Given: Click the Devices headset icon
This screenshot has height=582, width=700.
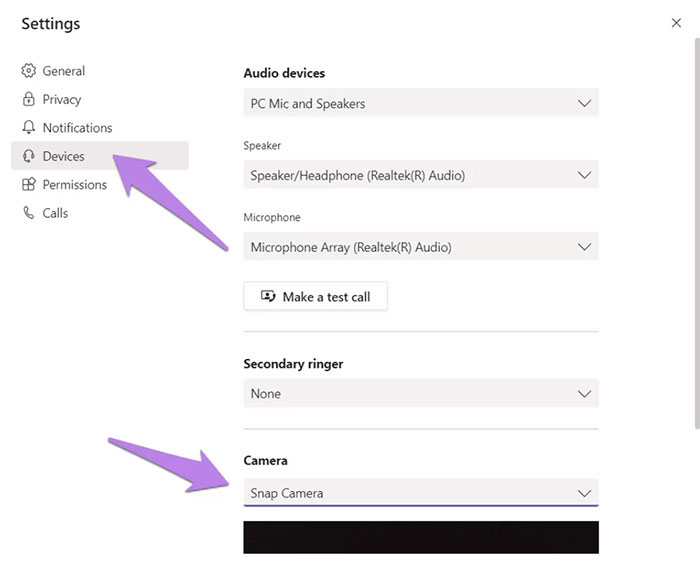Looking at the screenshot, I should pyautogui.click(x=29, y=156).
